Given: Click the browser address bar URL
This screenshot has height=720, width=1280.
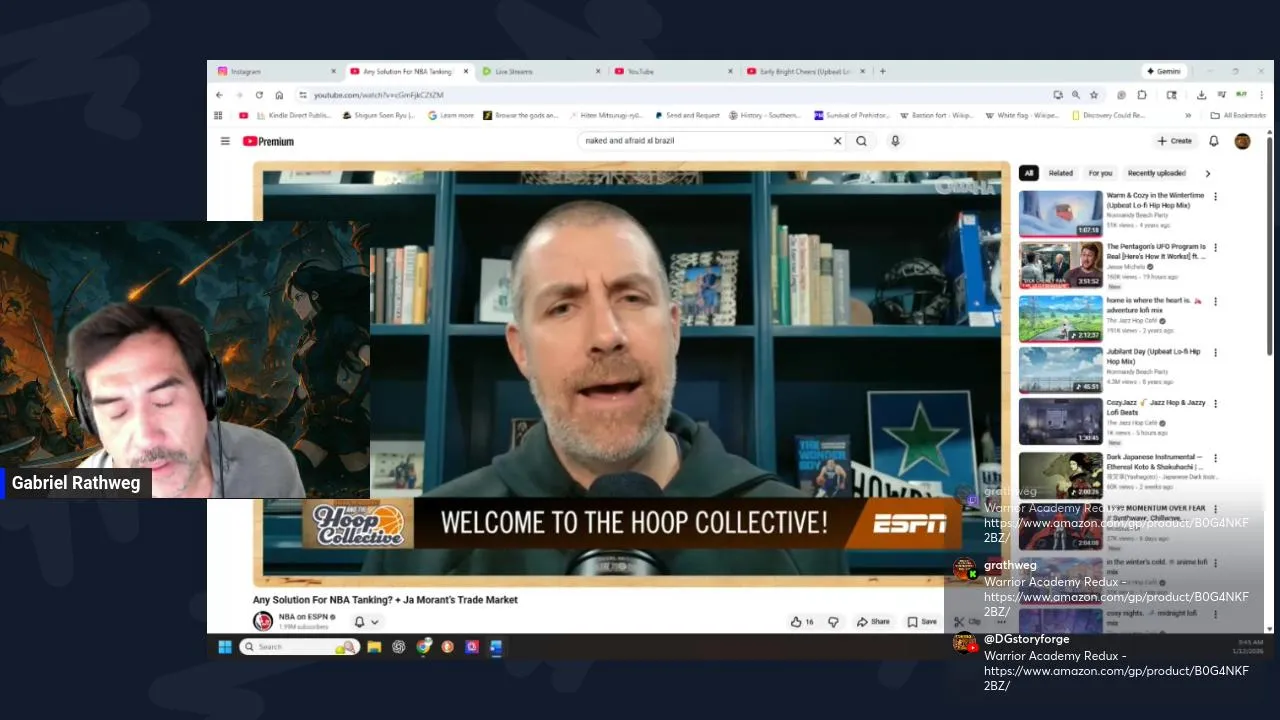Looking at the screenshot, I should [379, 95].
